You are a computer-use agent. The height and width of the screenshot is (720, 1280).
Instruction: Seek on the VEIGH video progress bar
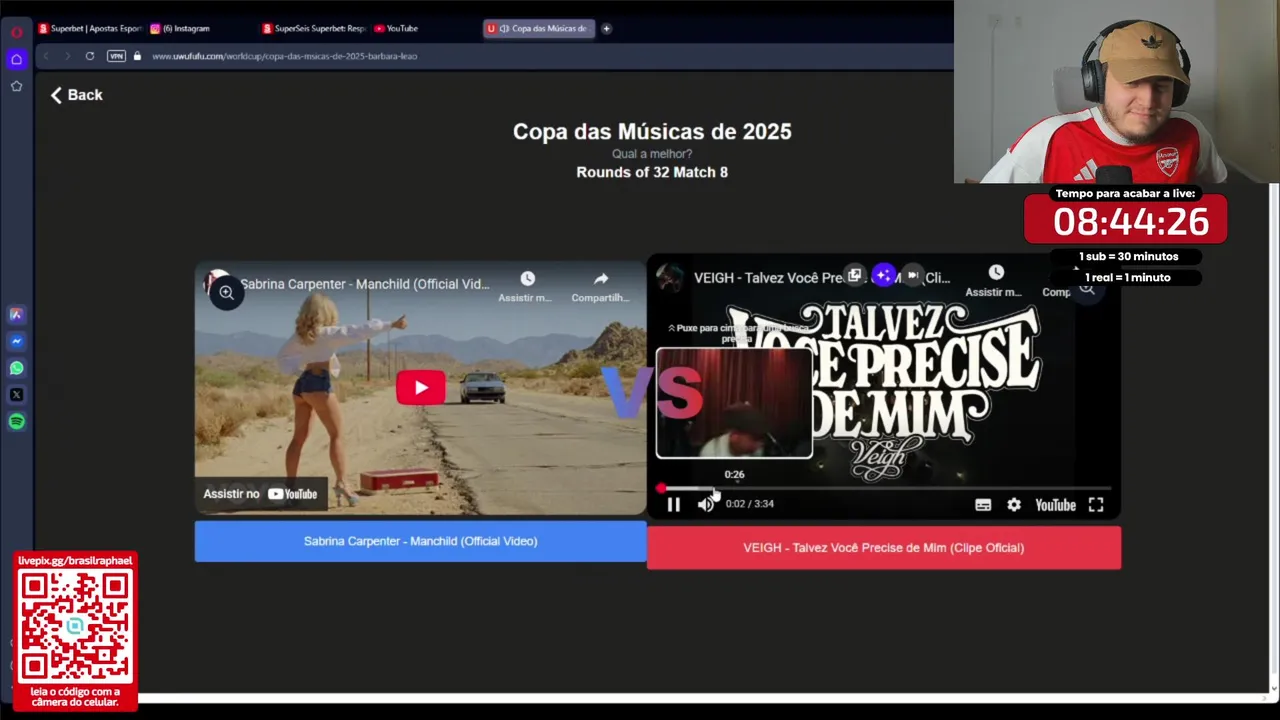[x=885, y=489]
